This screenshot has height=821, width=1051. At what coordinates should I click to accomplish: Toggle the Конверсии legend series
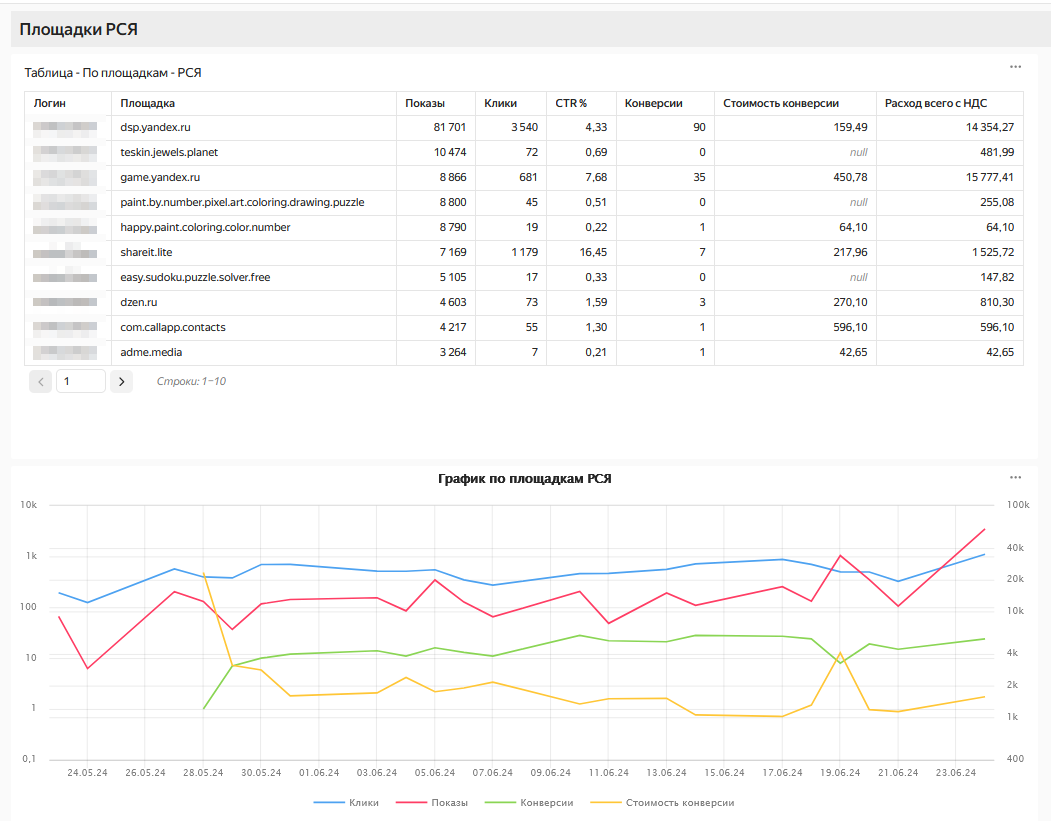(x=529, y=802)
